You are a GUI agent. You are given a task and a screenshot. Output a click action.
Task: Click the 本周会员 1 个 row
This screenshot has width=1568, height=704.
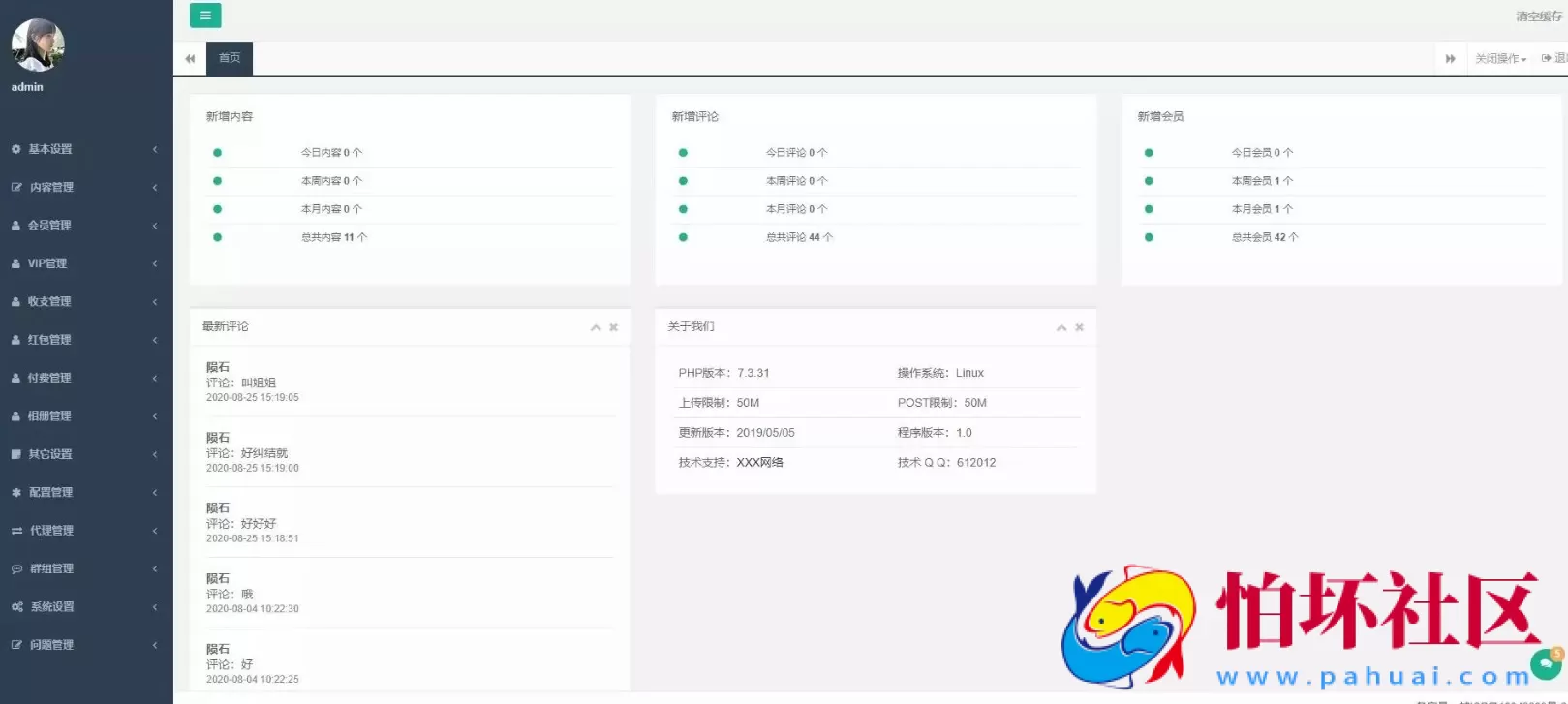pyautogui.click(x=1342, y=181)
